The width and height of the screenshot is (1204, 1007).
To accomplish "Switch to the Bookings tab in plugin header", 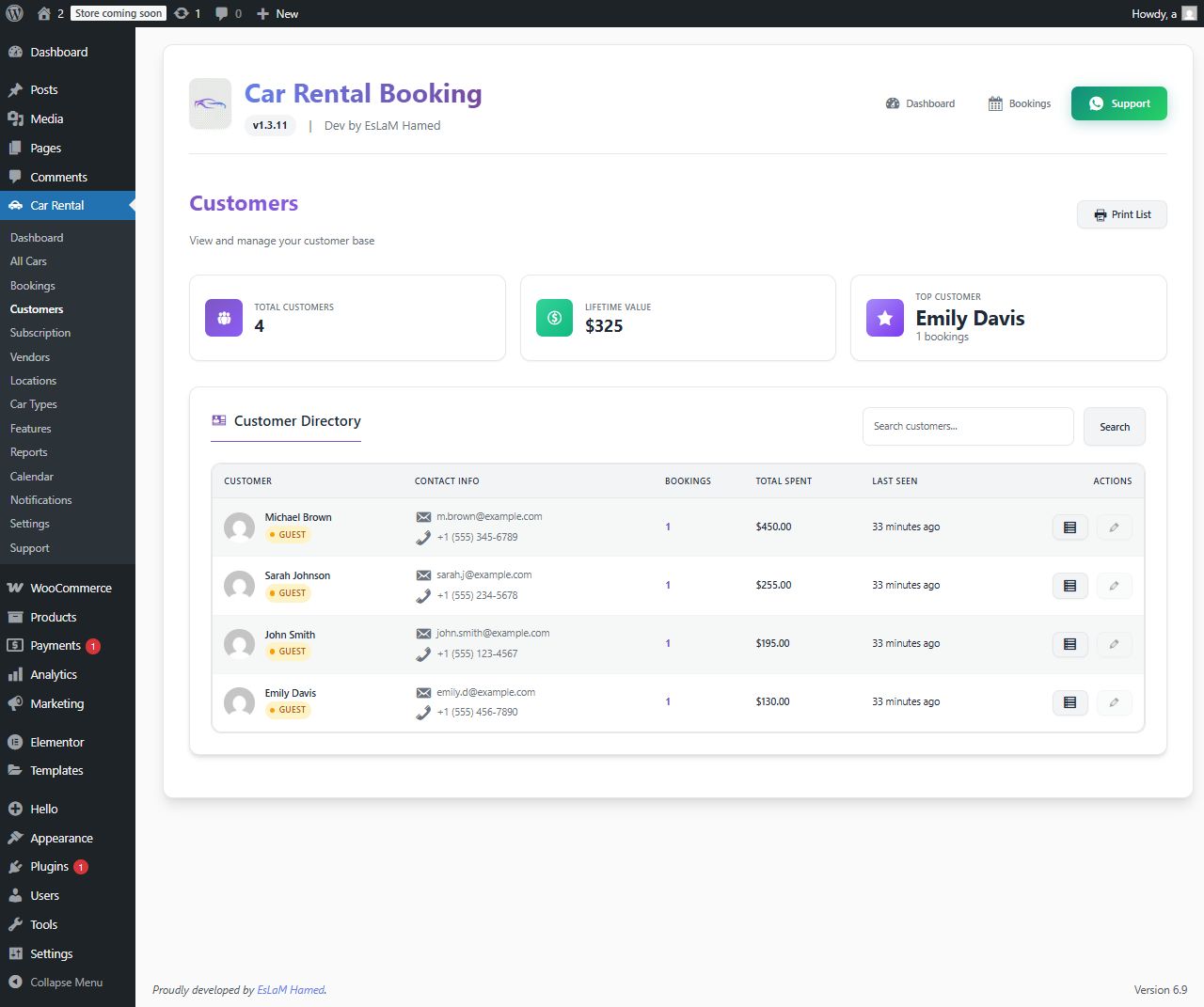I will 1019,103.
